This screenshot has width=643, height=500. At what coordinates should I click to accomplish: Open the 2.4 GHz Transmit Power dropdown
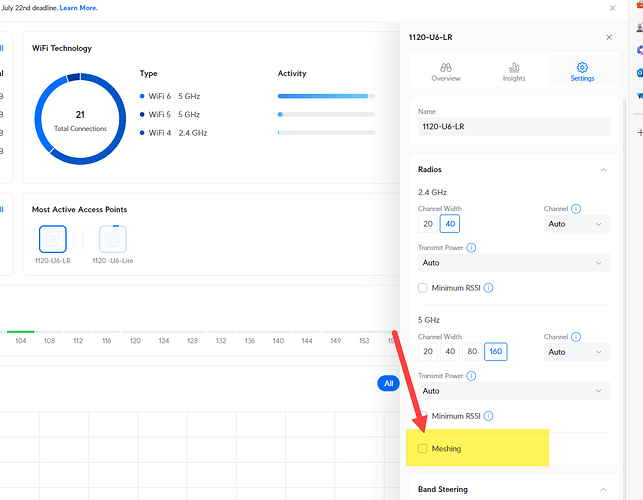coord(513,263)
